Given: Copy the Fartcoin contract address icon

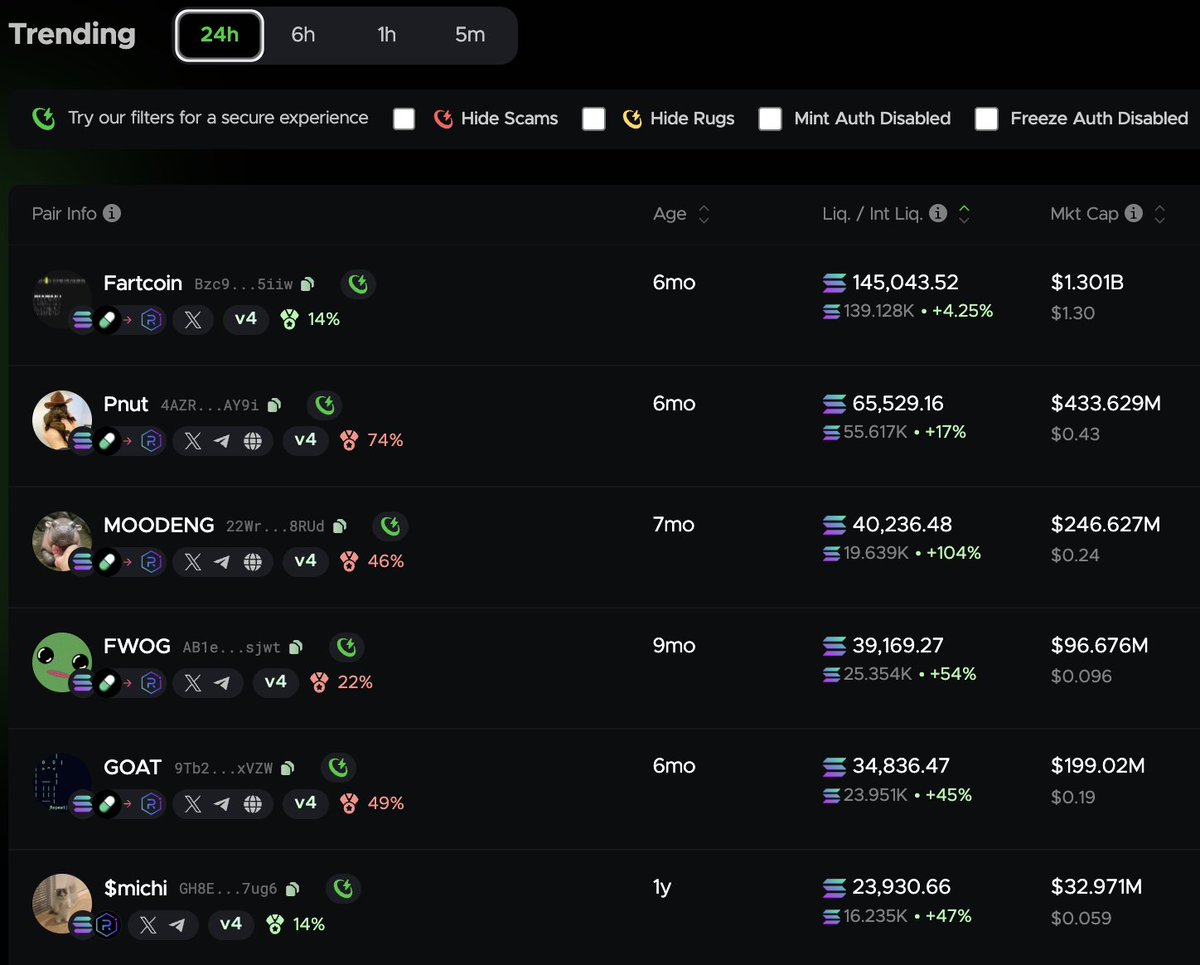Looking at the screenshot, I should click(307, 284).
